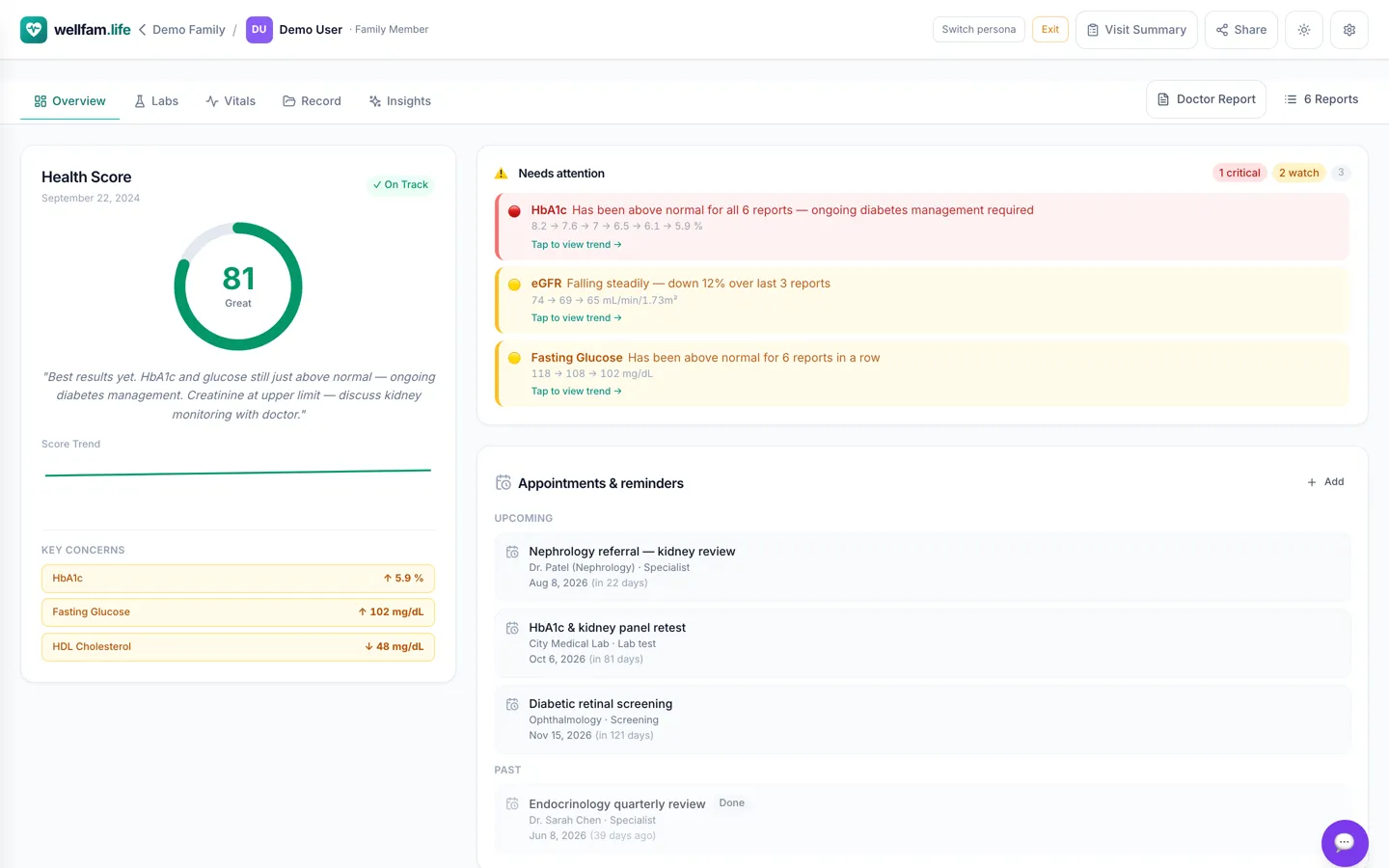Click the Health Score heading

[87, 177]
